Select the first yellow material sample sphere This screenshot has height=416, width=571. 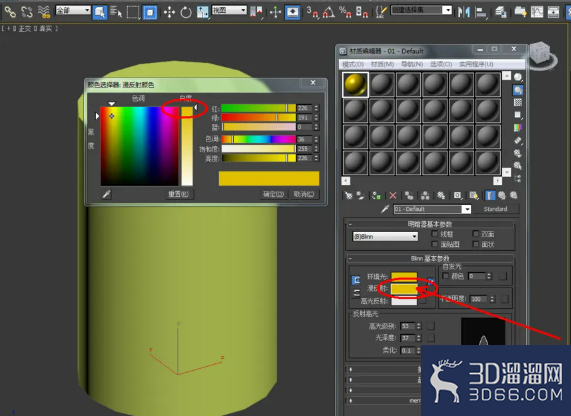(x=355, y=85)
